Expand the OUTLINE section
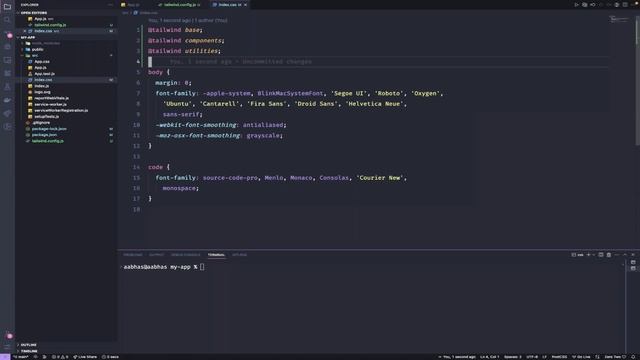The image size is (640, 360). pos(29,345)
